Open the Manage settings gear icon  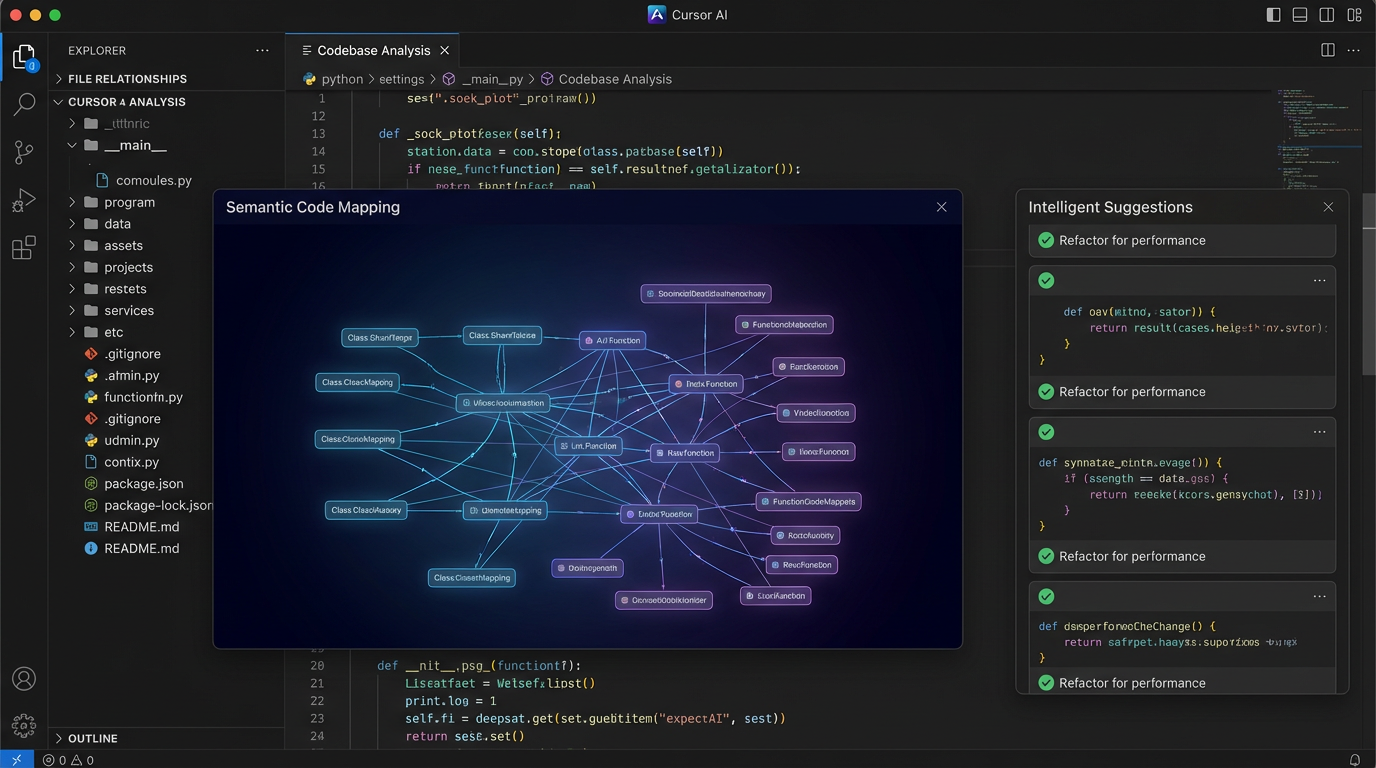point(24,725)
